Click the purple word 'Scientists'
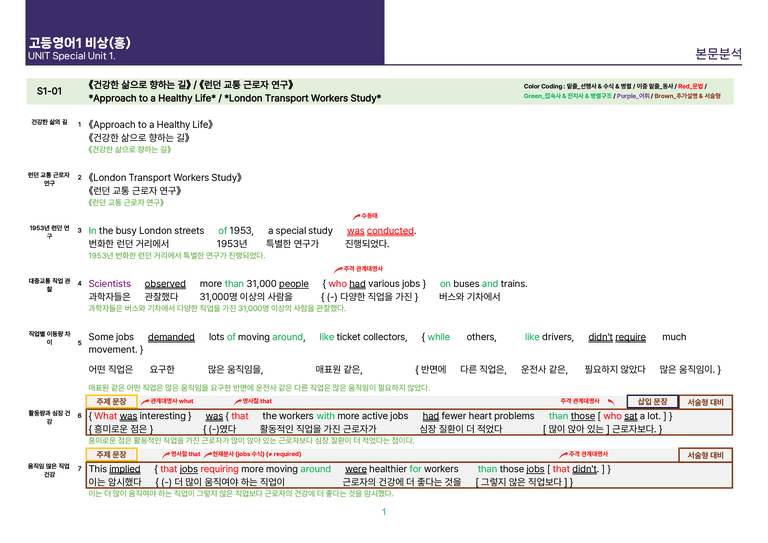 pyautogui.click(x=110, y=284)
